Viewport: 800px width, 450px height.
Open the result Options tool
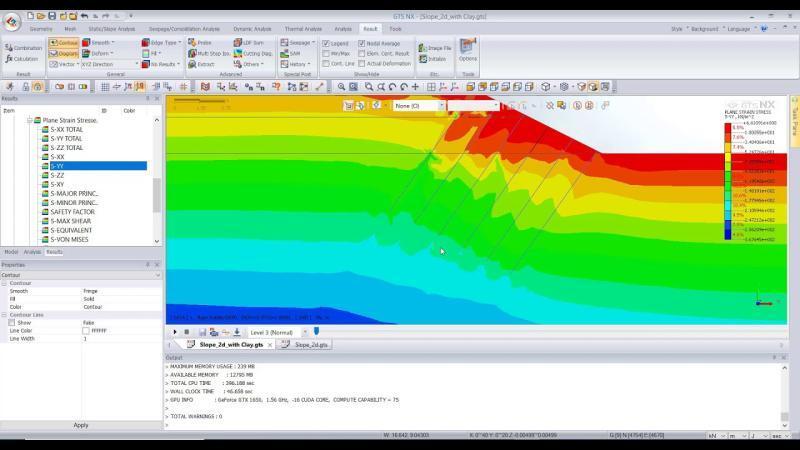pyautogui.click(x=467, y=51)
